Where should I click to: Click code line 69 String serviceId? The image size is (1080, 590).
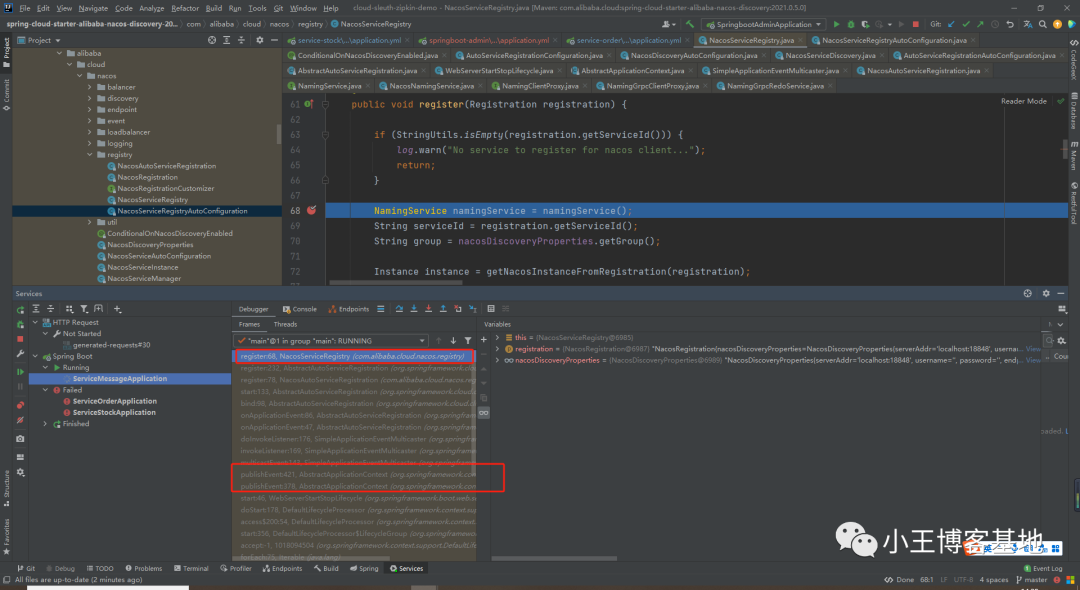pos(506,226)
